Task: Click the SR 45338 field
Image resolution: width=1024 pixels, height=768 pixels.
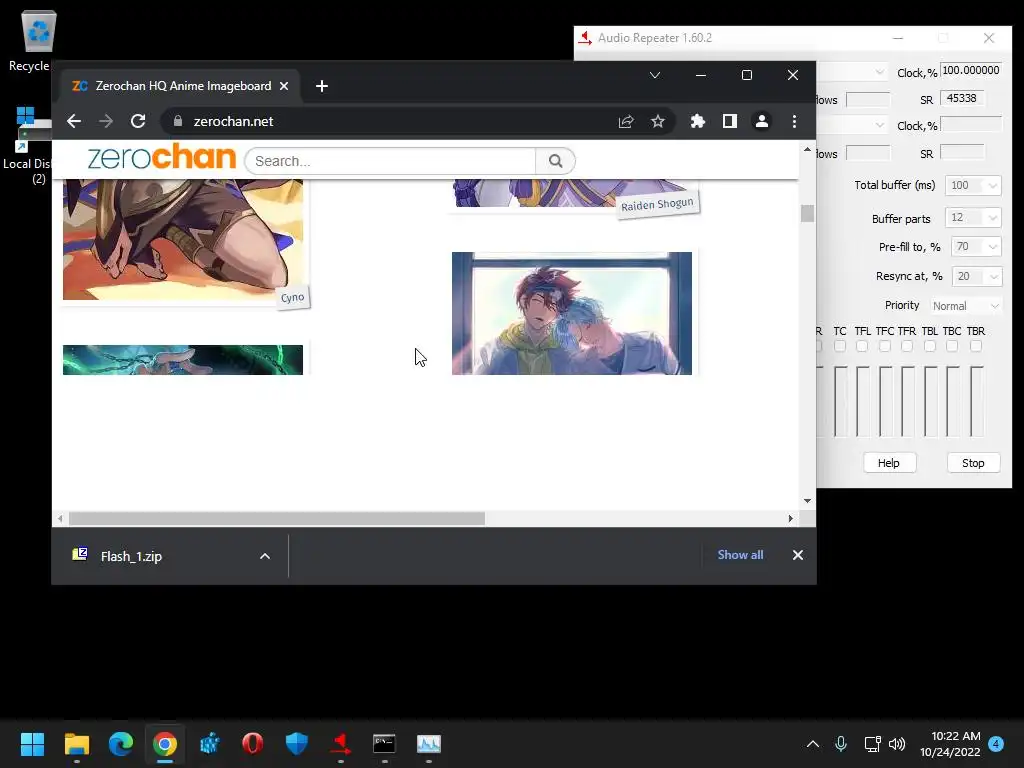Action: tap(962, 99)
